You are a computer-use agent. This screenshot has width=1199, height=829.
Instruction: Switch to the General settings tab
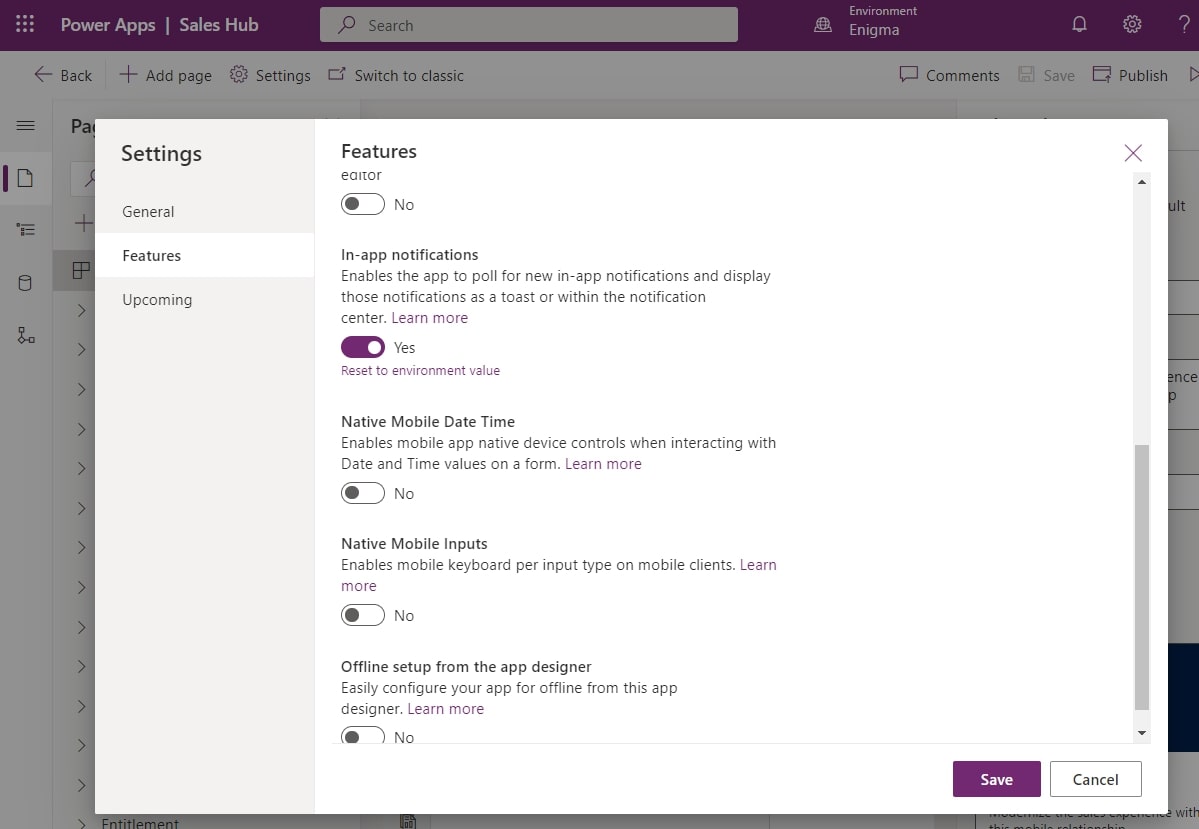point(147,211)
